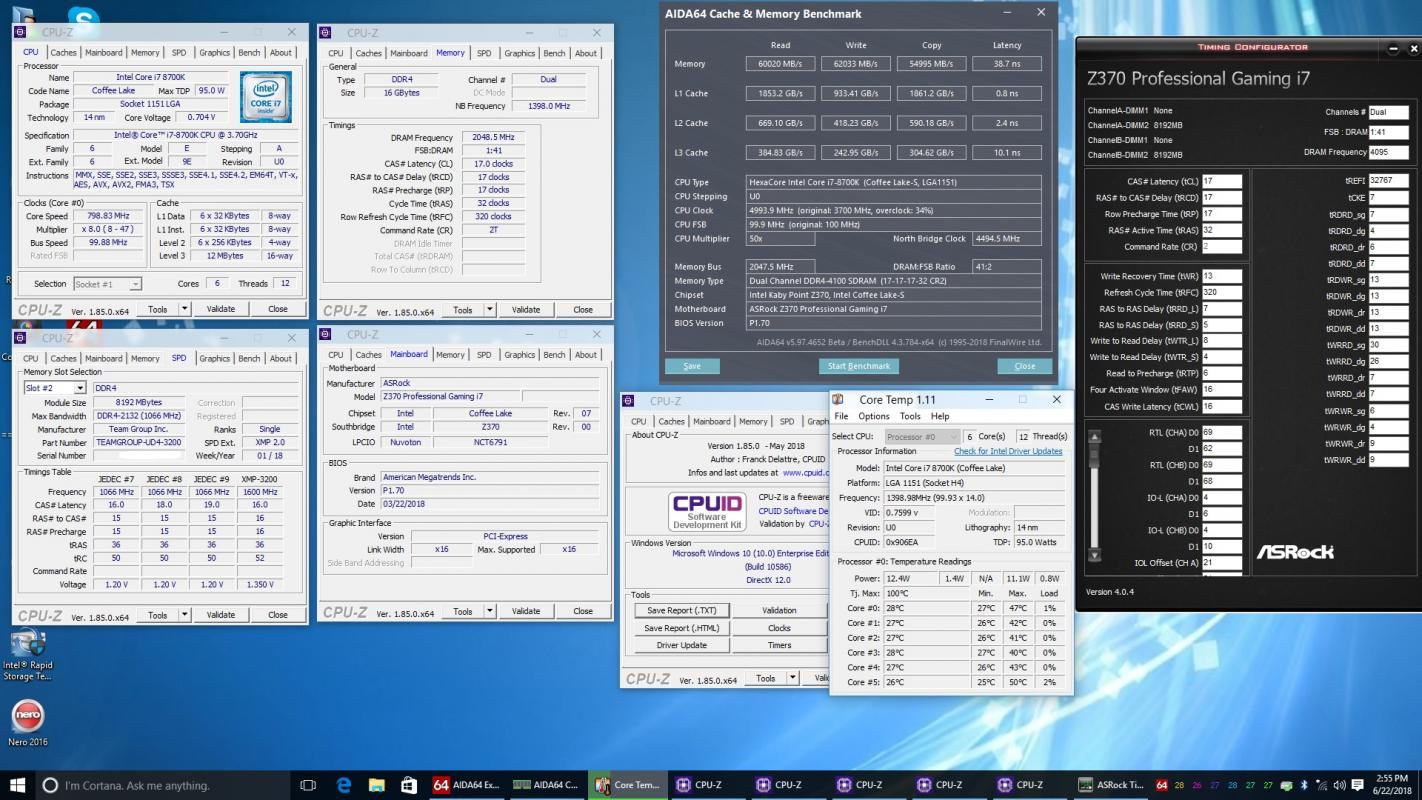Viewport: 1422px width, 800px height.
Task: Switch to Bench tab in SPD CPU-Z window
Action: click(x=249, y=358)
